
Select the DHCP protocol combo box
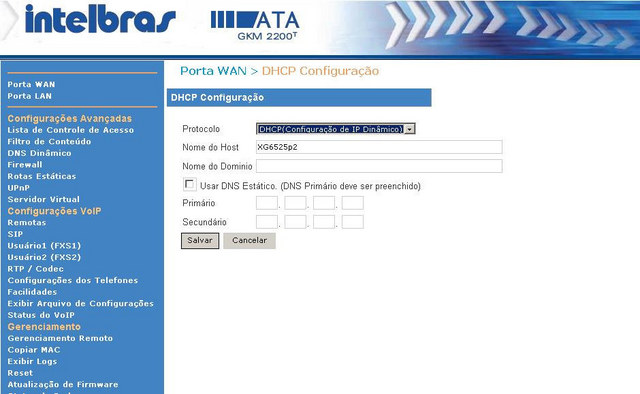point(336,129)
